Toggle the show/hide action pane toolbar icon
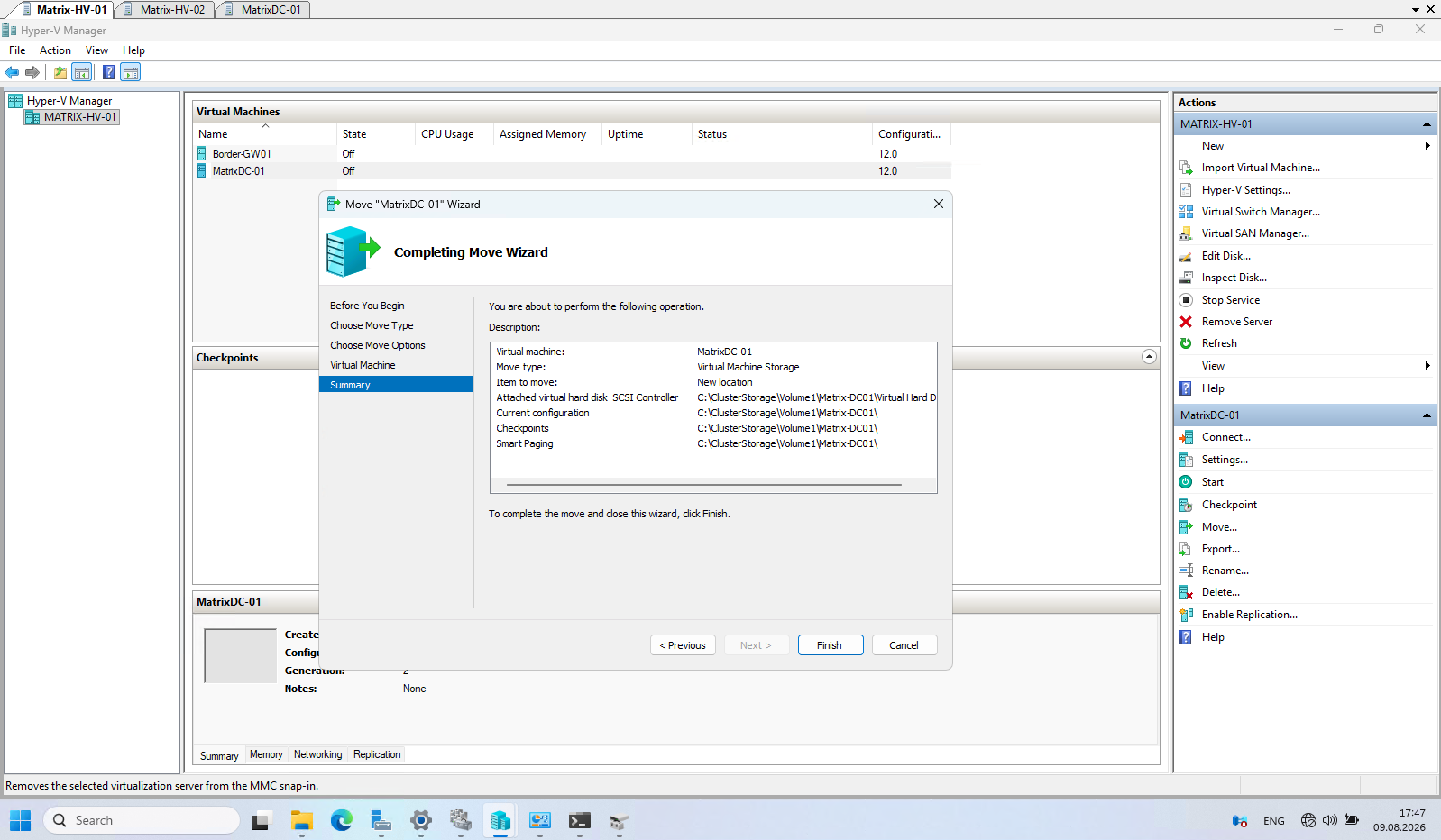 coord(131,72)
